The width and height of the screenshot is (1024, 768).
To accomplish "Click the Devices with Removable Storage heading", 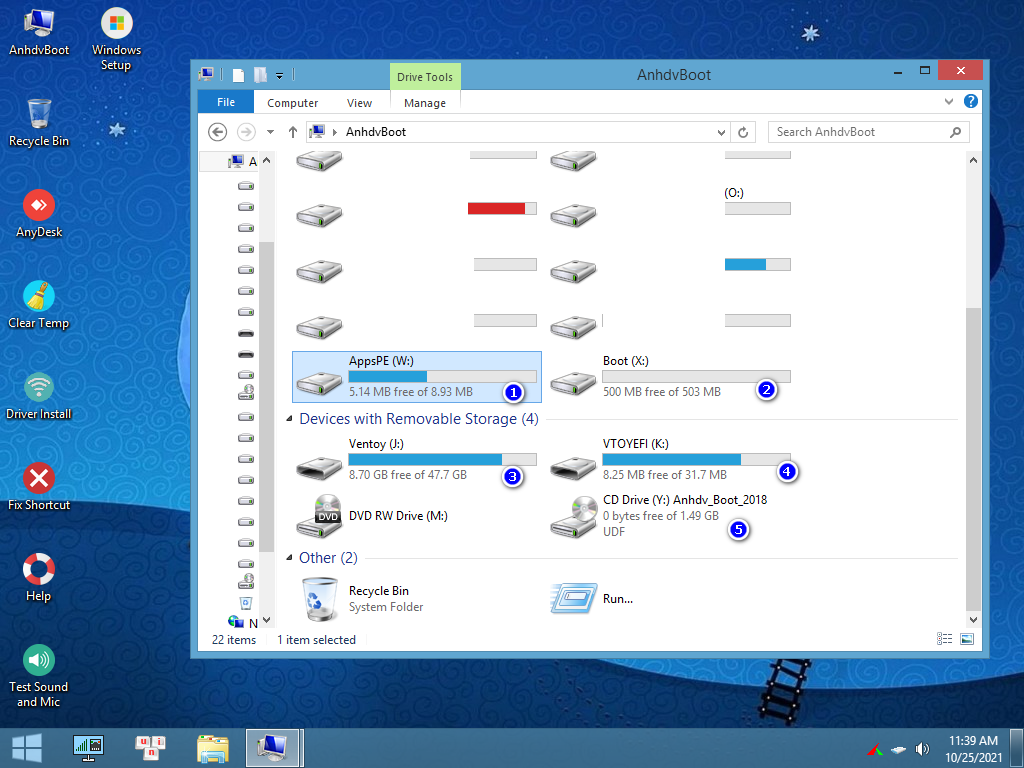I will [419, 419].
